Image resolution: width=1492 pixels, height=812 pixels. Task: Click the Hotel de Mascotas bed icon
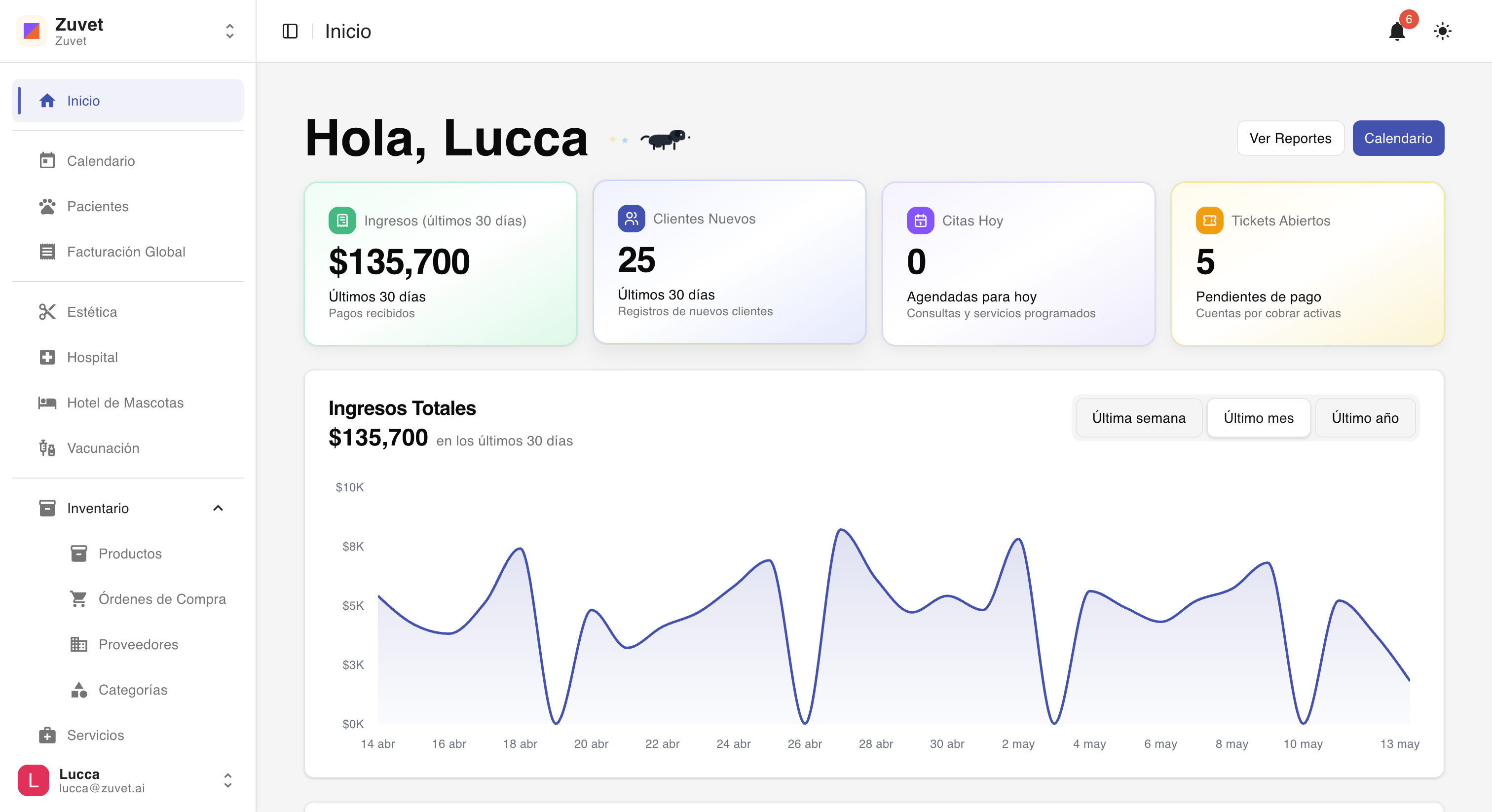pyautogui.click(x=47, y=403)
